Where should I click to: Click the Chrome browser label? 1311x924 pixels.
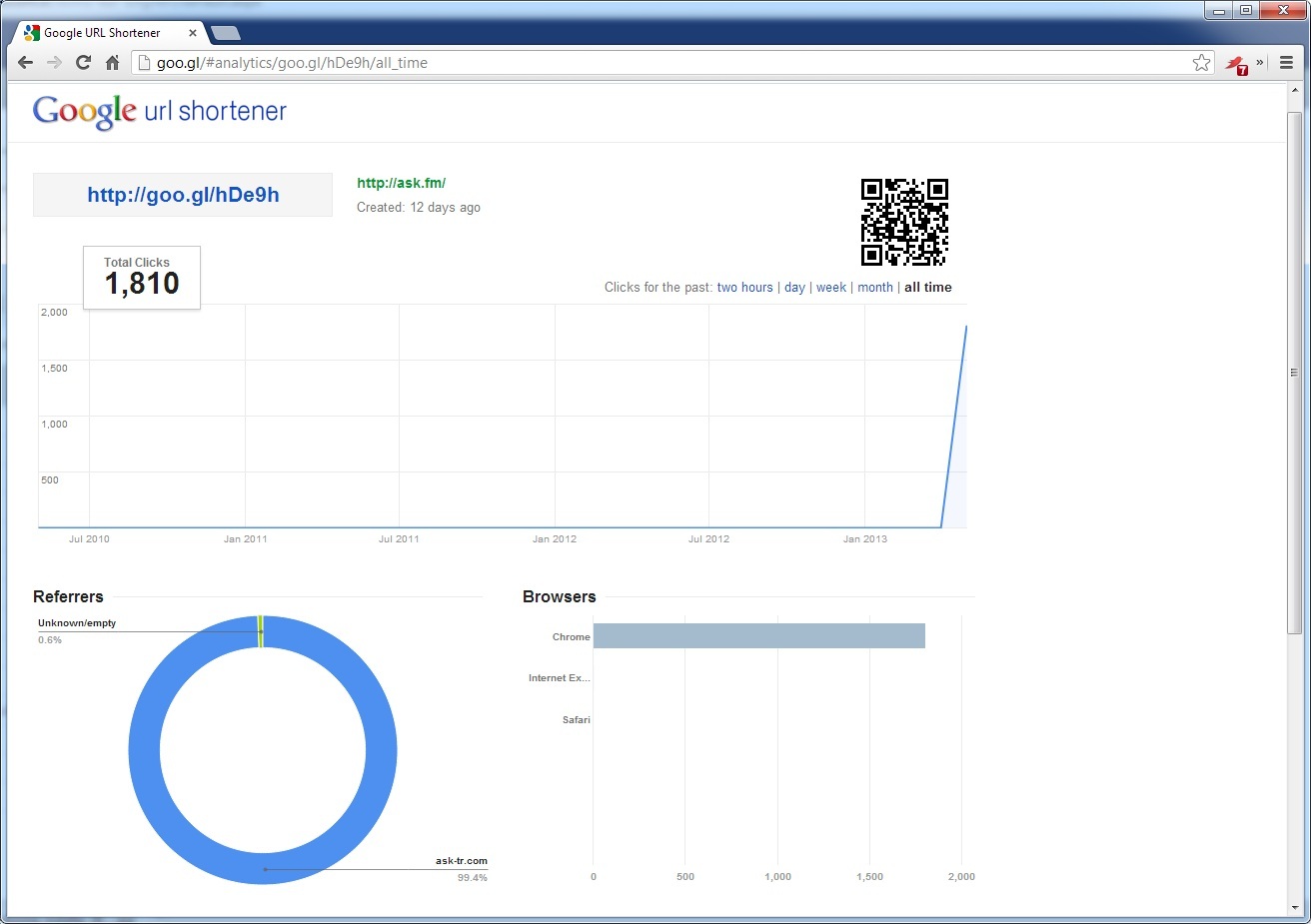point(572,637)
